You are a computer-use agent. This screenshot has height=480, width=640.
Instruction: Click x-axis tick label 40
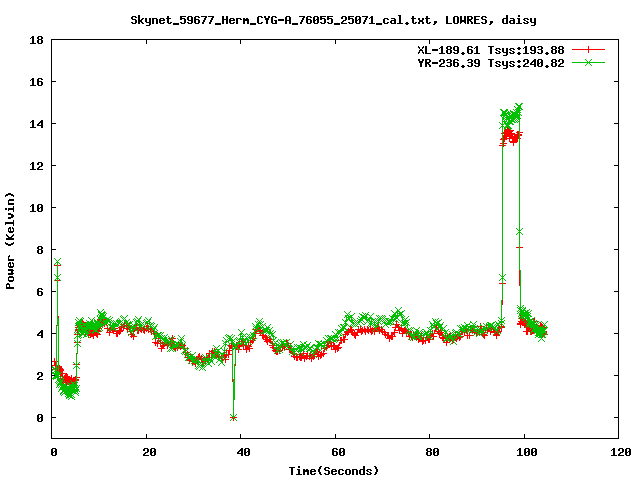click(x=243, y=452)
